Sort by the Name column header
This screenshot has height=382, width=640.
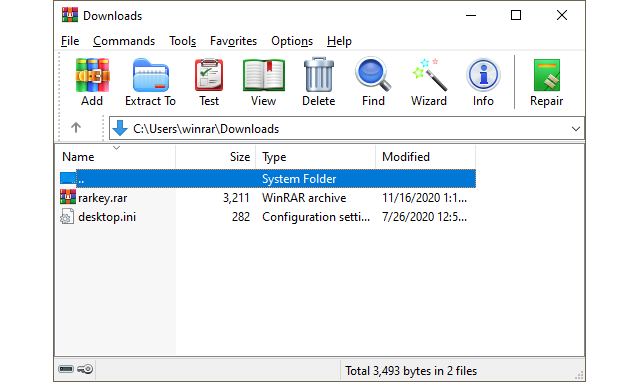115,157
